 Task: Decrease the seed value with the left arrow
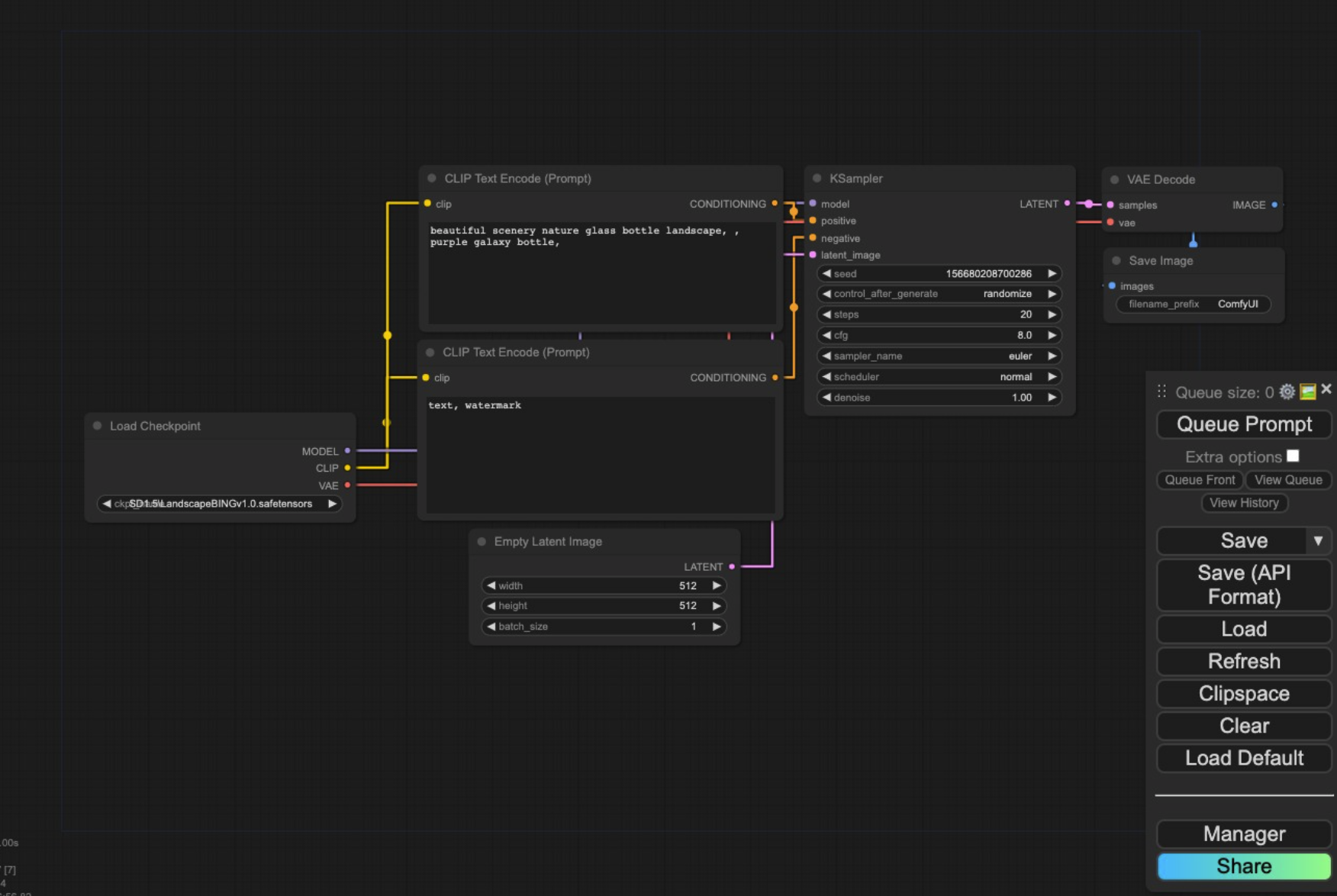[826, 273]
